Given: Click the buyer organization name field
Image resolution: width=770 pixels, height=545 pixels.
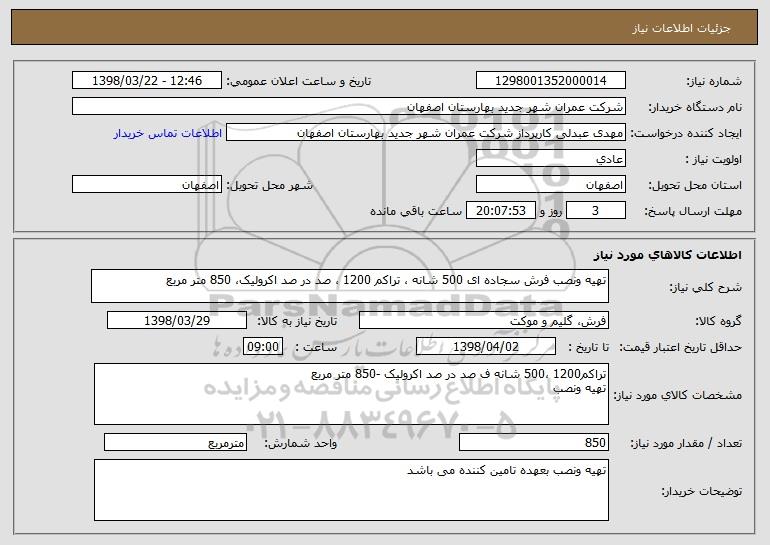Looking at the screenshot, I should pyautogui.click(x=349, y=107).
